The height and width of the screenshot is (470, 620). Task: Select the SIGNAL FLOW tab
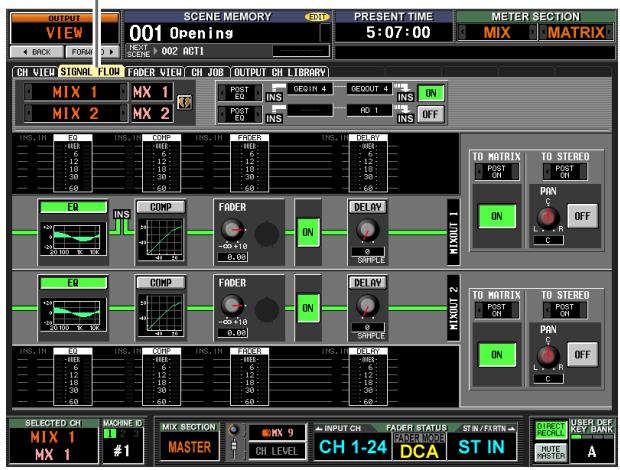(91, 72)
